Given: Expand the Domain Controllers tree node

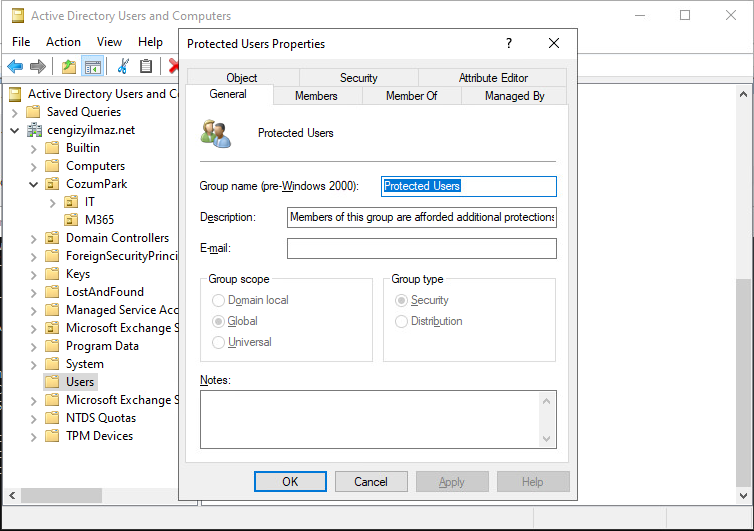Looking at the screenshot, I should (x=33, y=238).
